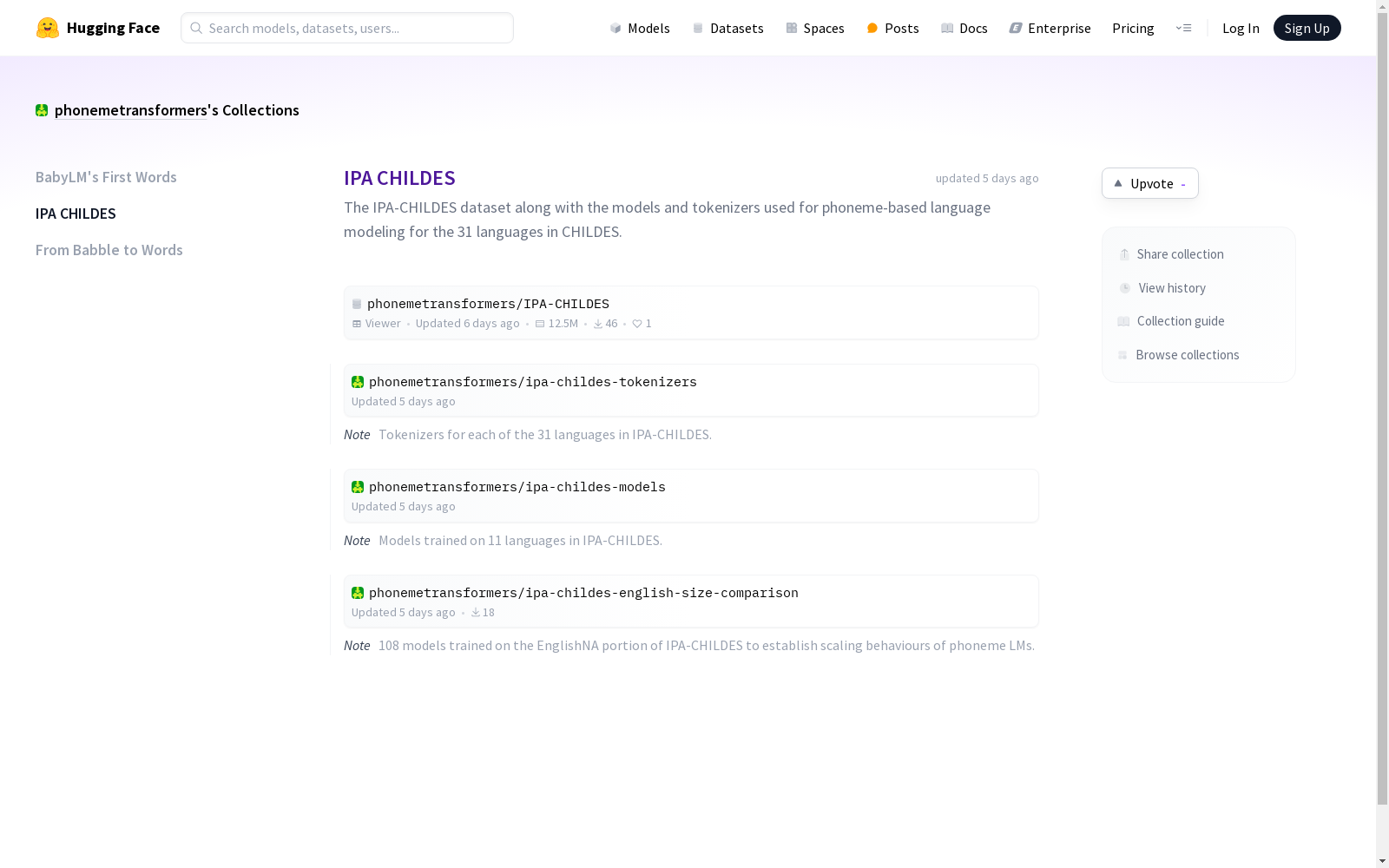
Task: Click download icon beside 18
Action: tap(476, 613)
